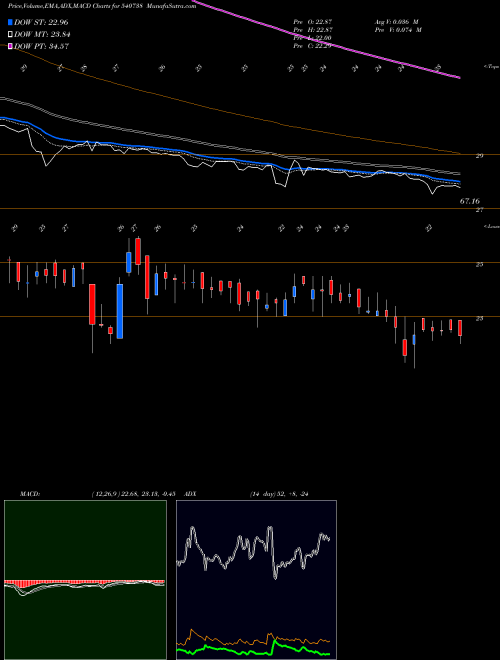Viewport: 500px width, 660px height.
Task: Click the 29 price axis label
Action: [479, 156]
